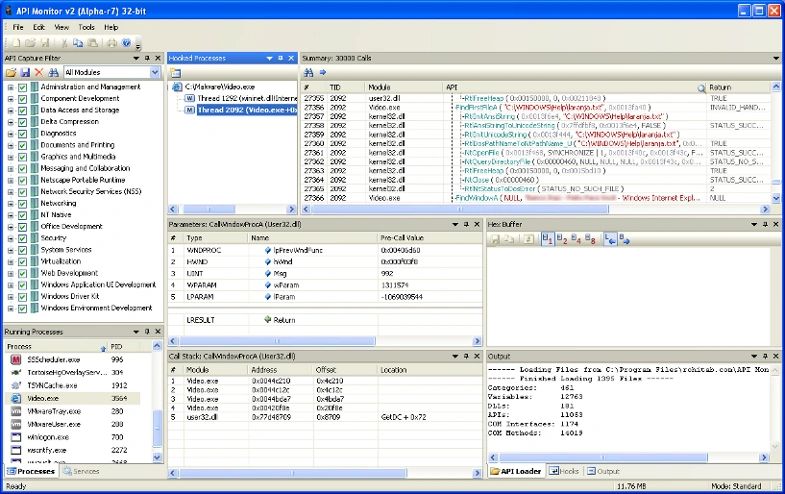Select 8-byte grouping icon in Hex Buffer toolbar
This screenshot has width=785, height=494.
click(x=591, y=239)
